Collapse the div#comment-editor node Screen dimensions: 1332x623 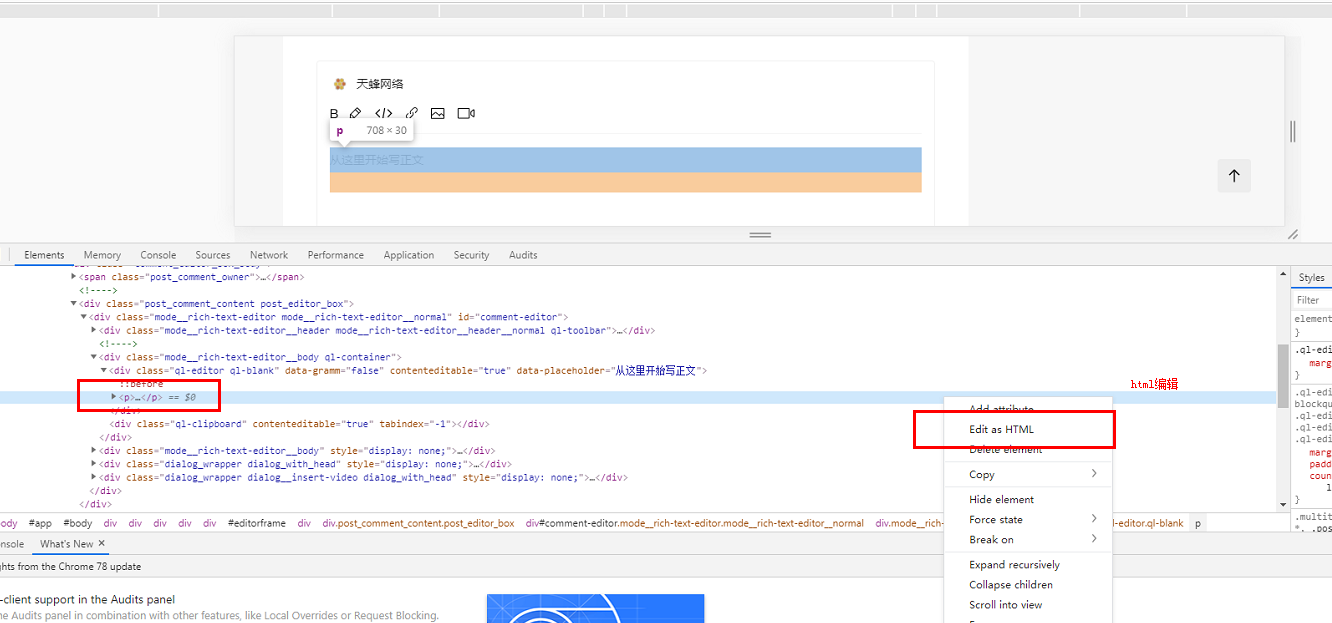(x=83, y=317)
